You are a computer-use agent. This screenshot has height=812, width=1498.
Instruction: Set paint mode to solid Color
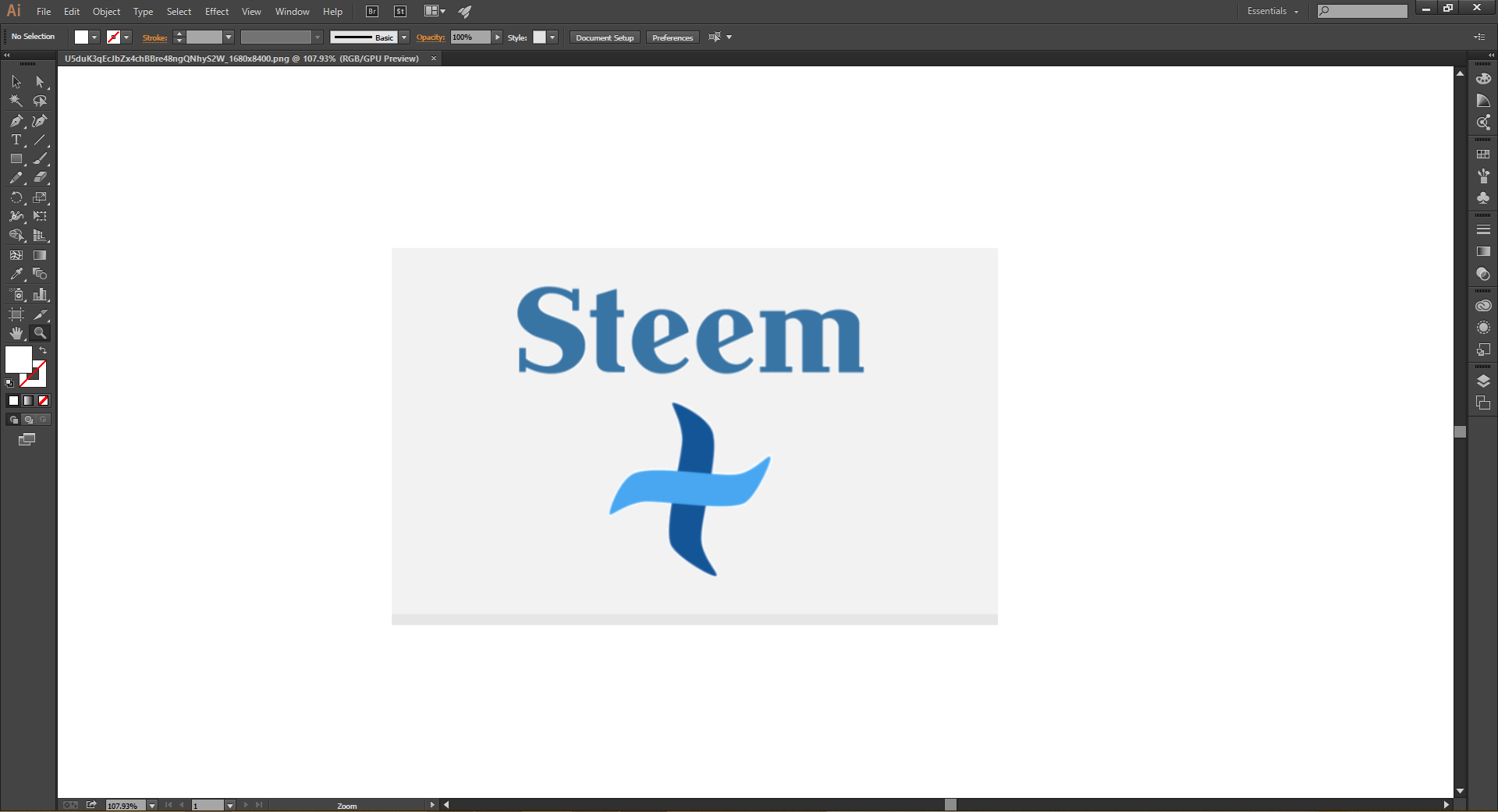pyautogui.click(x=13, y=401)
